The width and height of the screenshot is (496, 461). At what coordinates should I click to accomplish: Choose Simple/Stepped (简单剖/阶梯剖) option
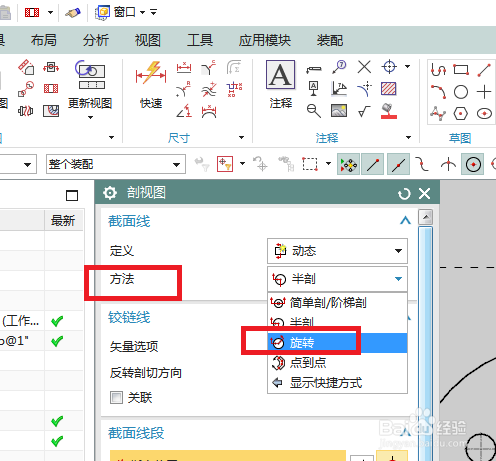tap(337, 303)
